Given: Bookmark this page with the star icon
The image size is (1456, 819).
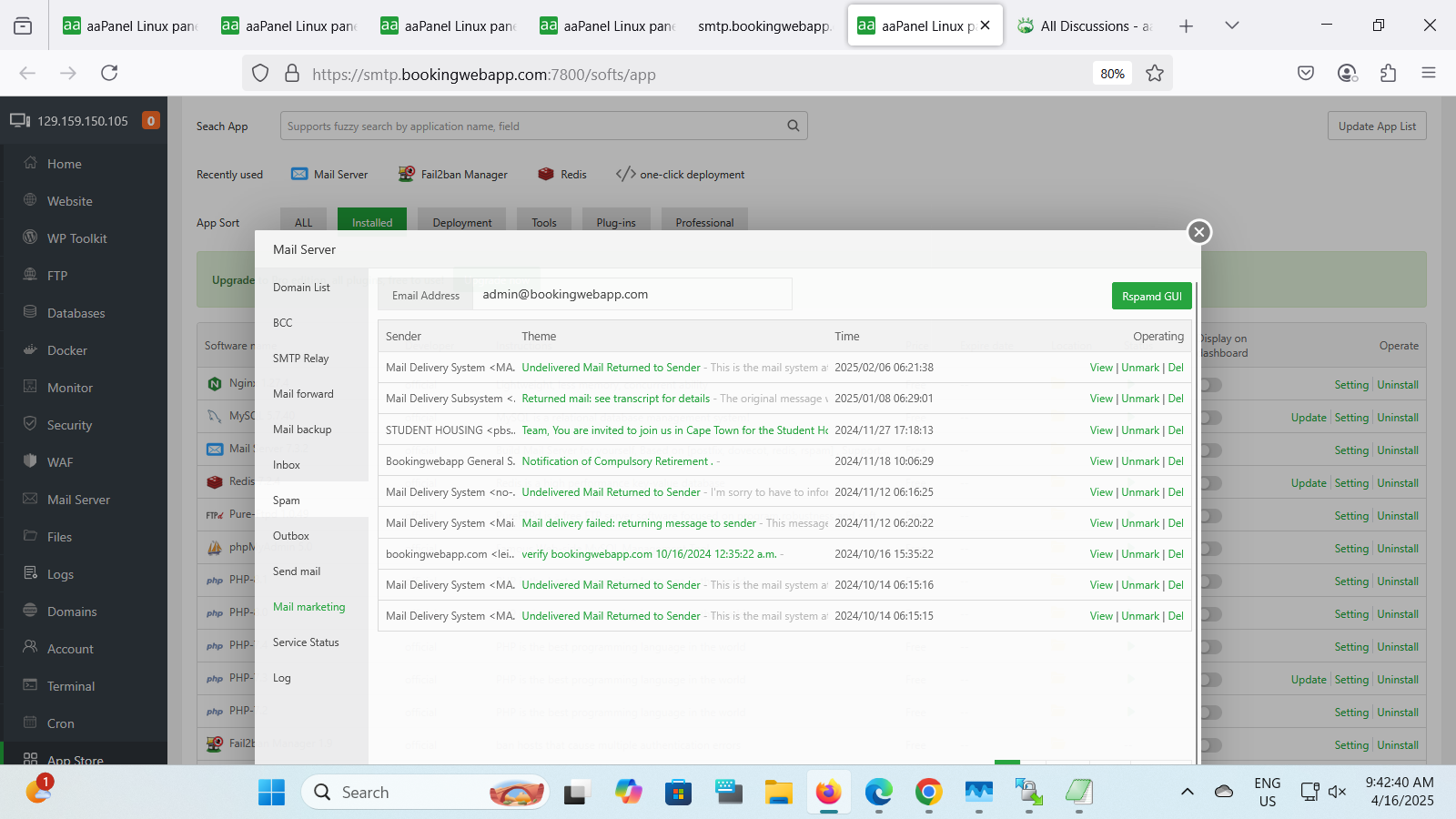Looking at the screenshot, I should click(x=1154, y=74).
